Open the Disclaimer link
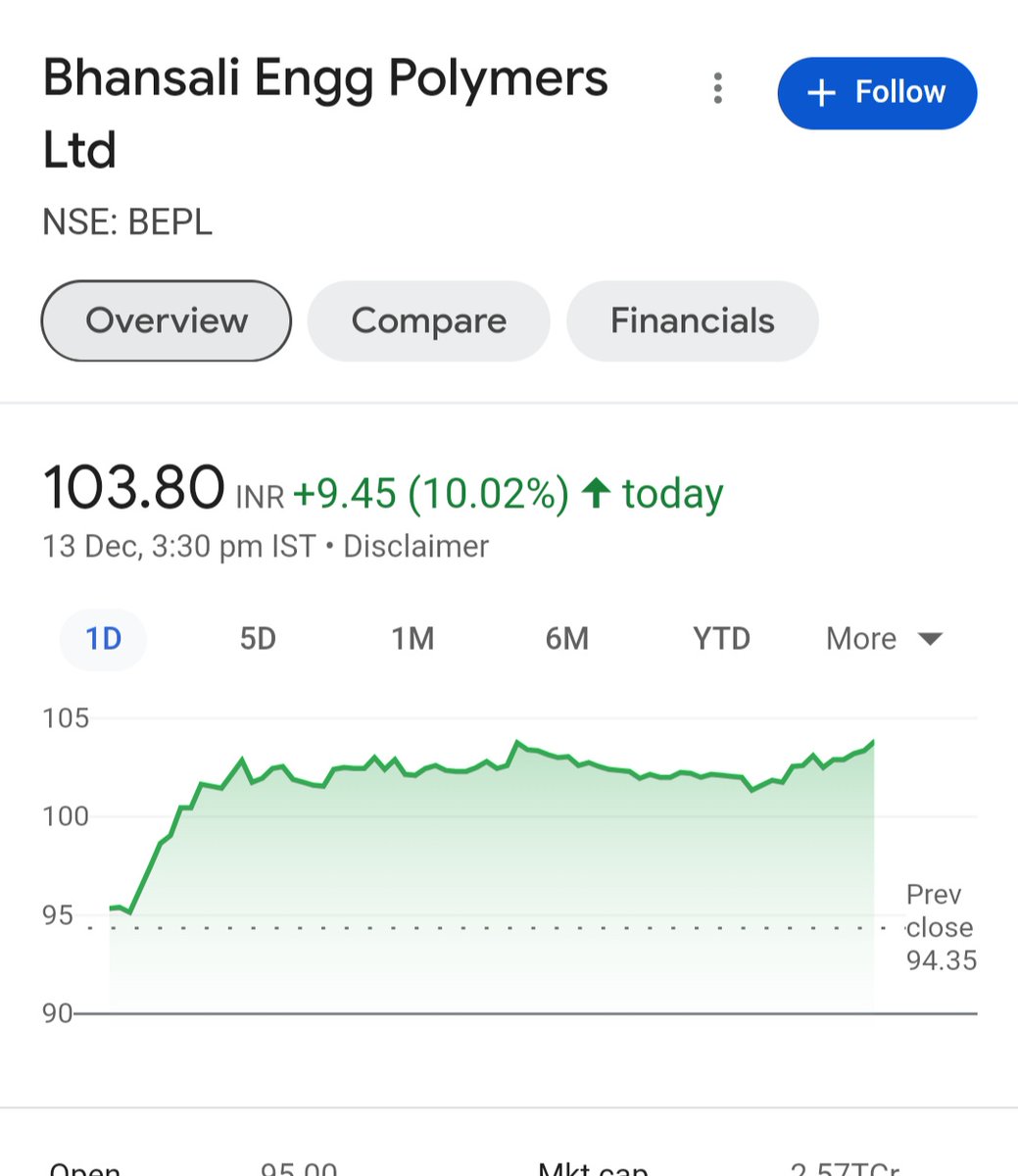 [x=415, y=546]
